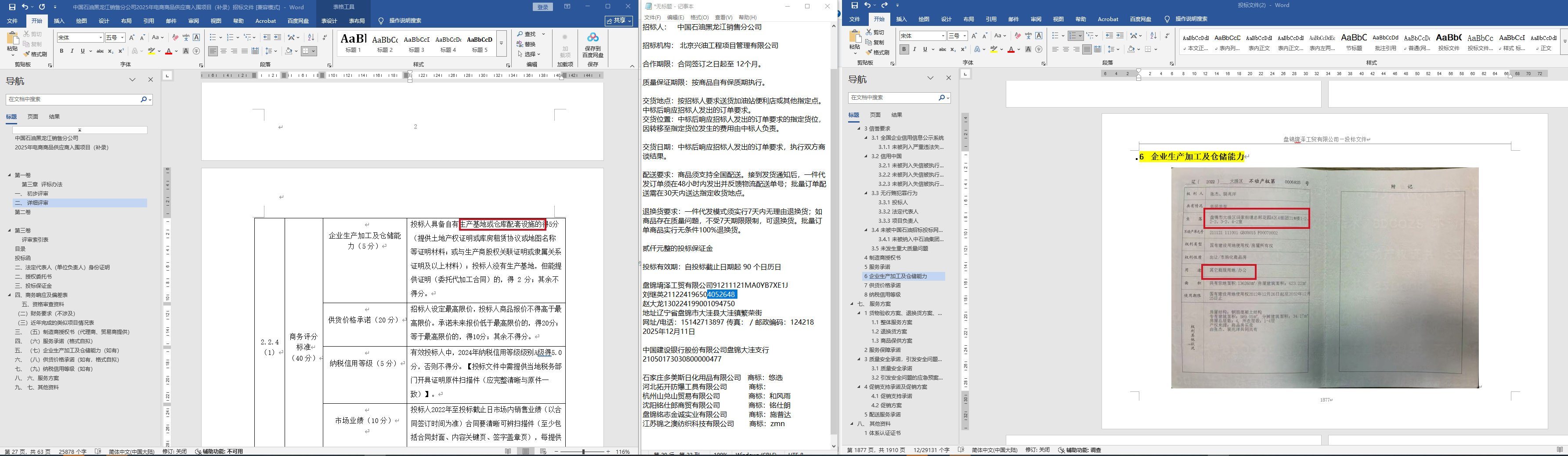Decrease indent in 招标文件 Word ribbon
The image size is (1568, 456).
[x=267, y=38]
